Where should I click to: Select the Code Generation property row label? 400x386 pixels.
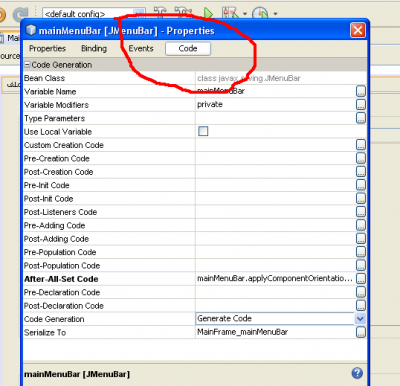(x=54, y=319)
